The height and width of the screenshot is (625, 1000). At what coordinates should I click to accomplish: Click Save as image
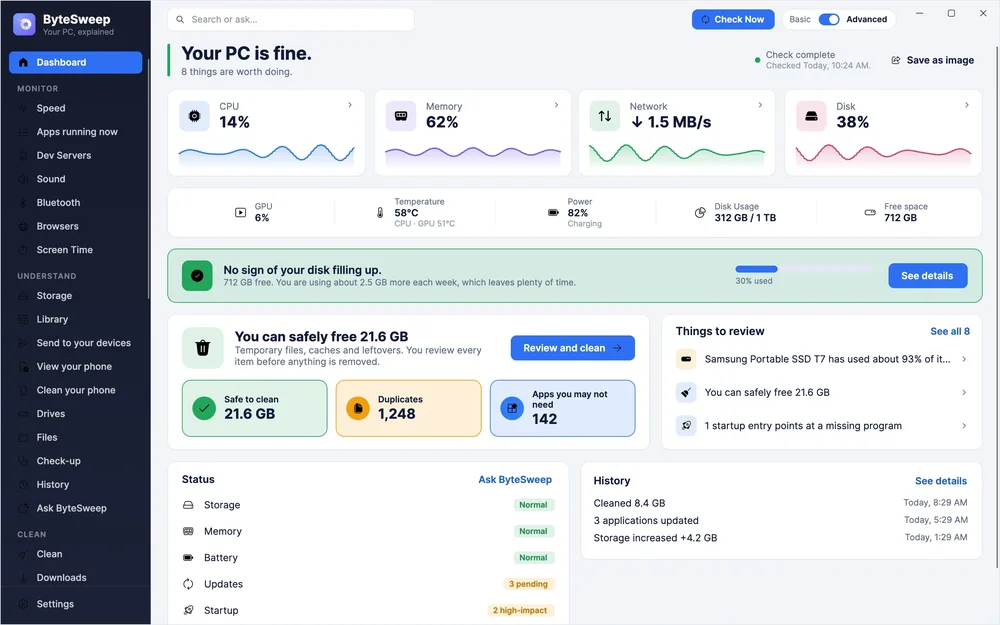click(932, 60)
